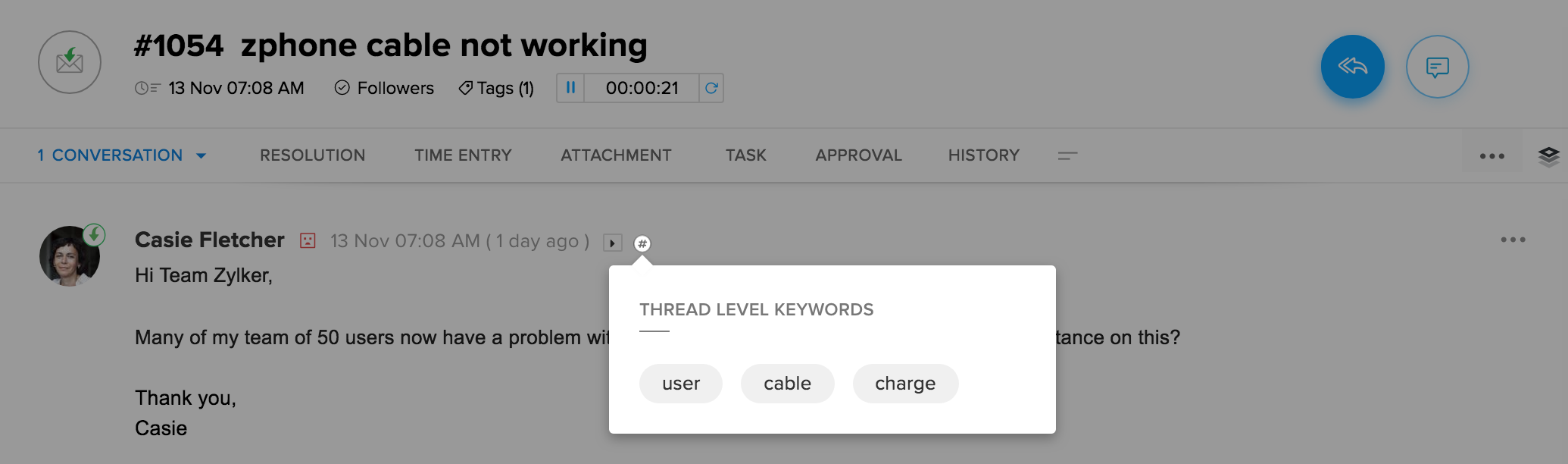Open the History tab
Viewport: 1568px width, 464px height.
tap(983, 155)
